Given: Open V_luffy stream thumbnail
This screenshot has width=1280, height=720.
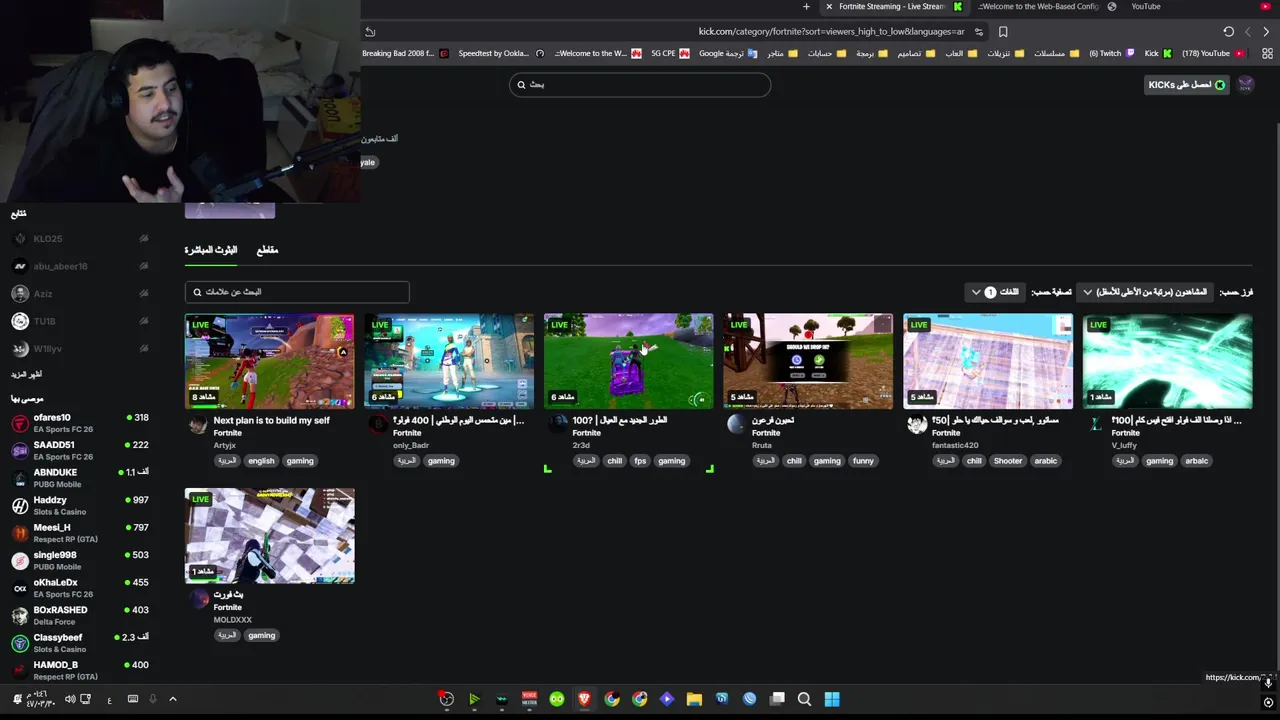Looking at the screenshot, I should pyautogui.click(x=1167, y=361).
